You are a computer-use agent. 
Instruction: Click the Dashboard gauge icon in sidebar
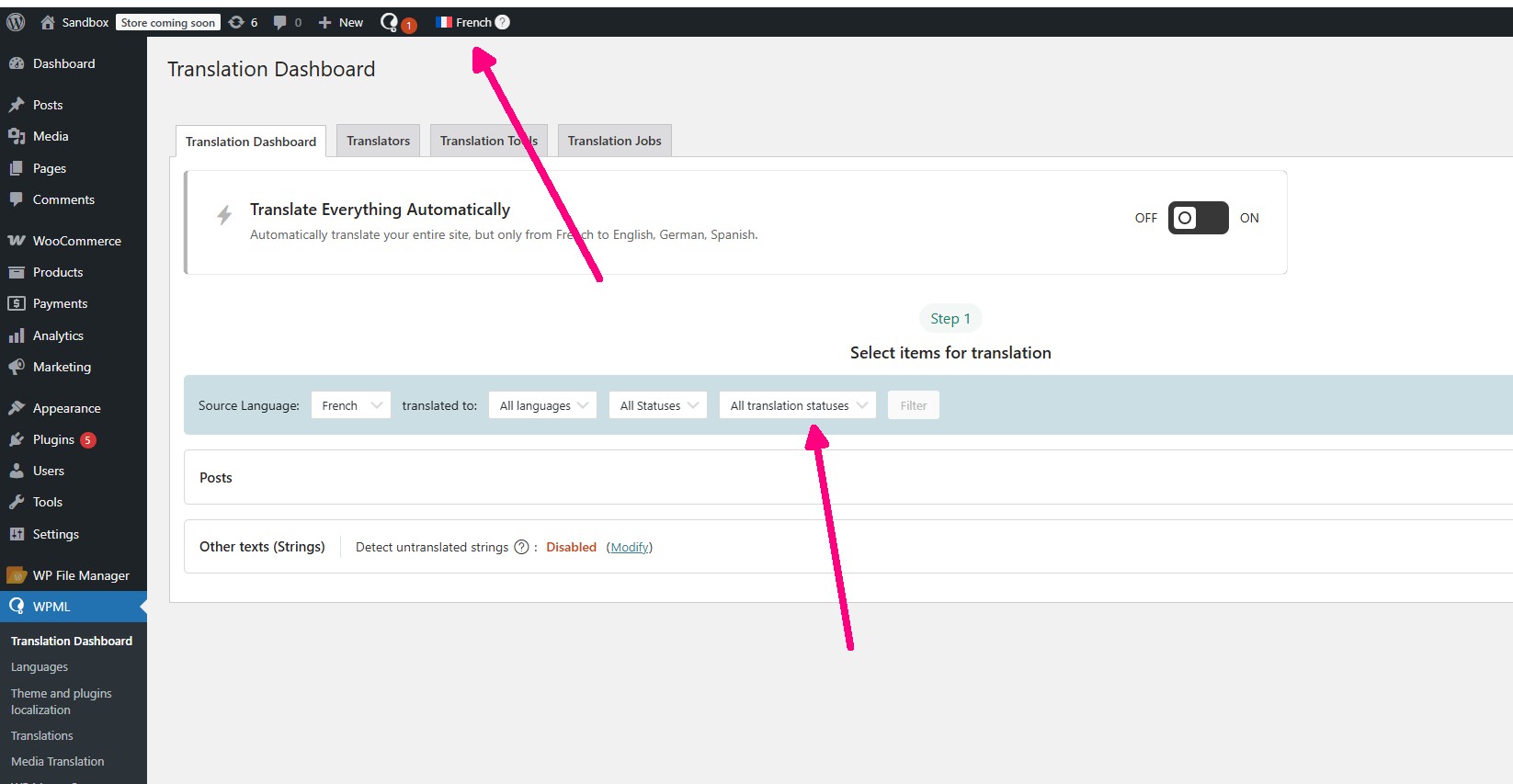[x=17, y=63]
